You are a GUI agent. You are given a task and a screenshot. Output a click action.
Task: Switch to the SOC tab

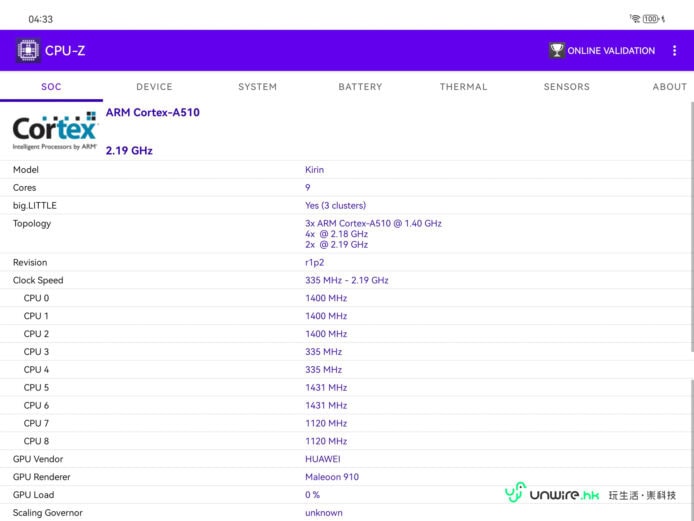(x=51, y=87)
